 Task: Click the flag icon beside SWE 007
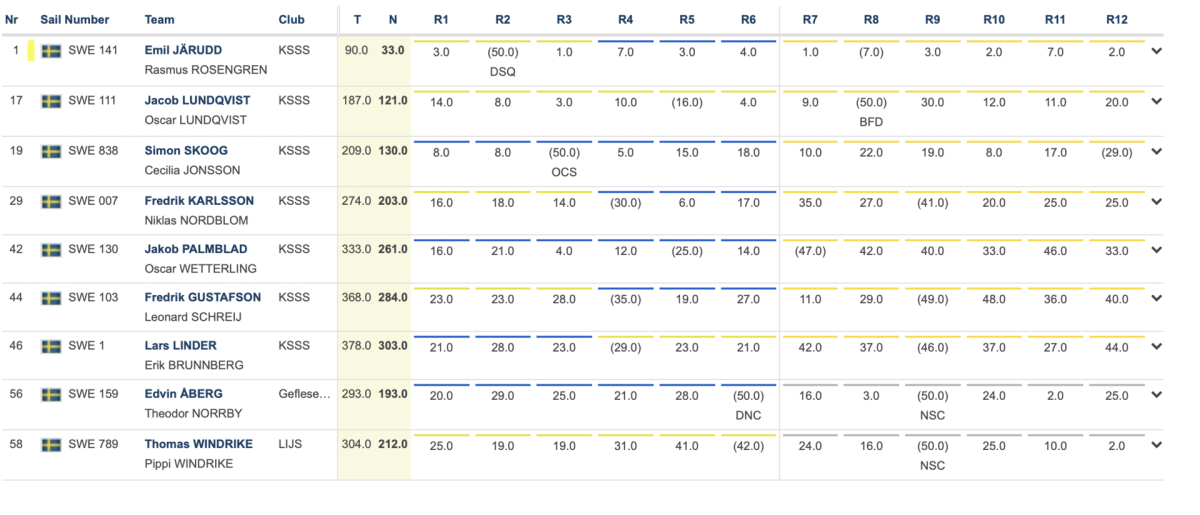[51, 202]
